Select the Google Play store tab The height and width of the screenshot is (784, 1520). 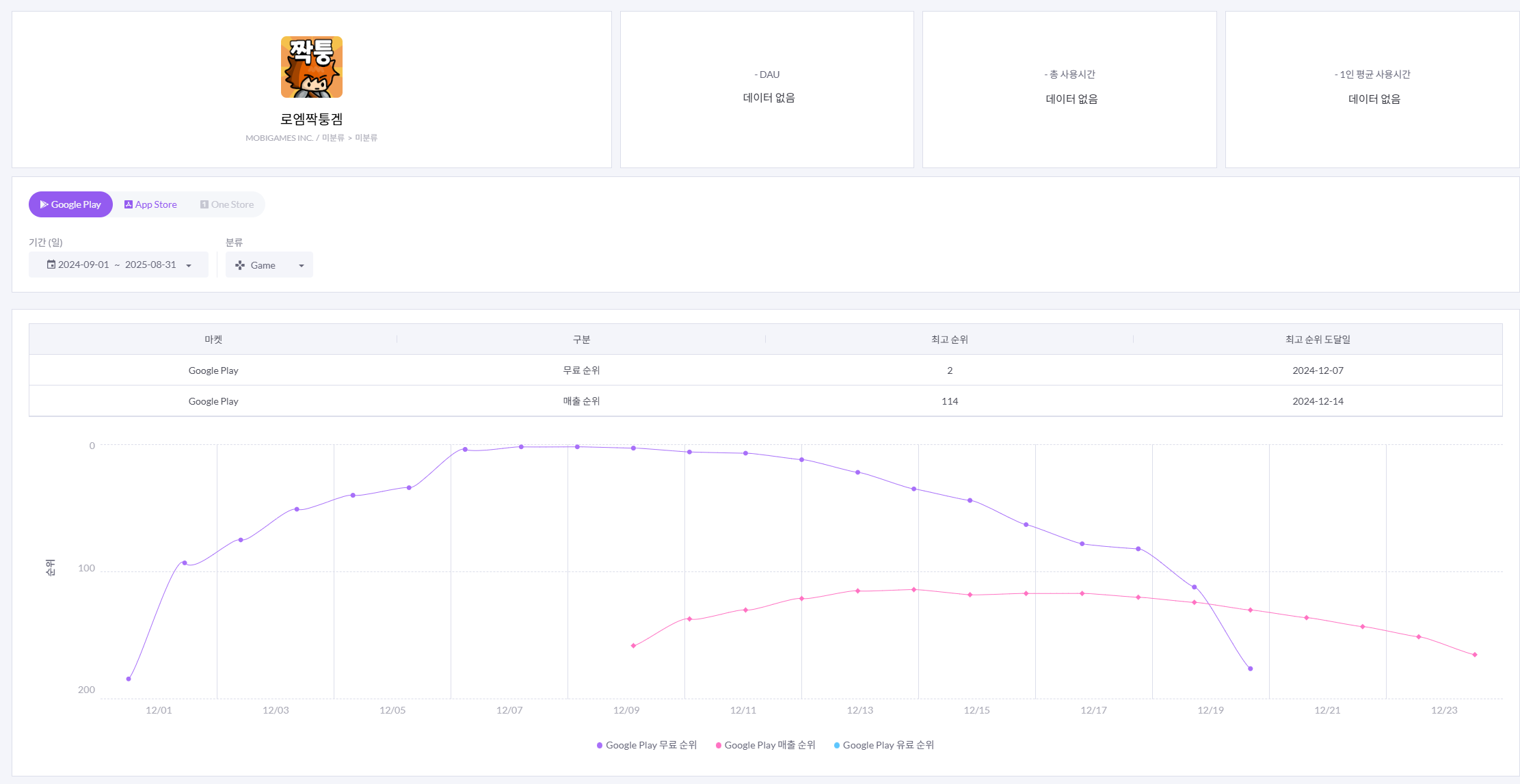70,204
